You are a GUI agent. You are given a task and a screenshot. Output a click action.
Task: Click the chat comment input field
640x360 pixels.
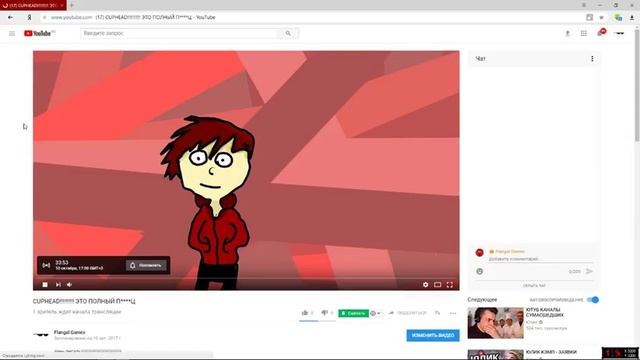coord(541,259)
